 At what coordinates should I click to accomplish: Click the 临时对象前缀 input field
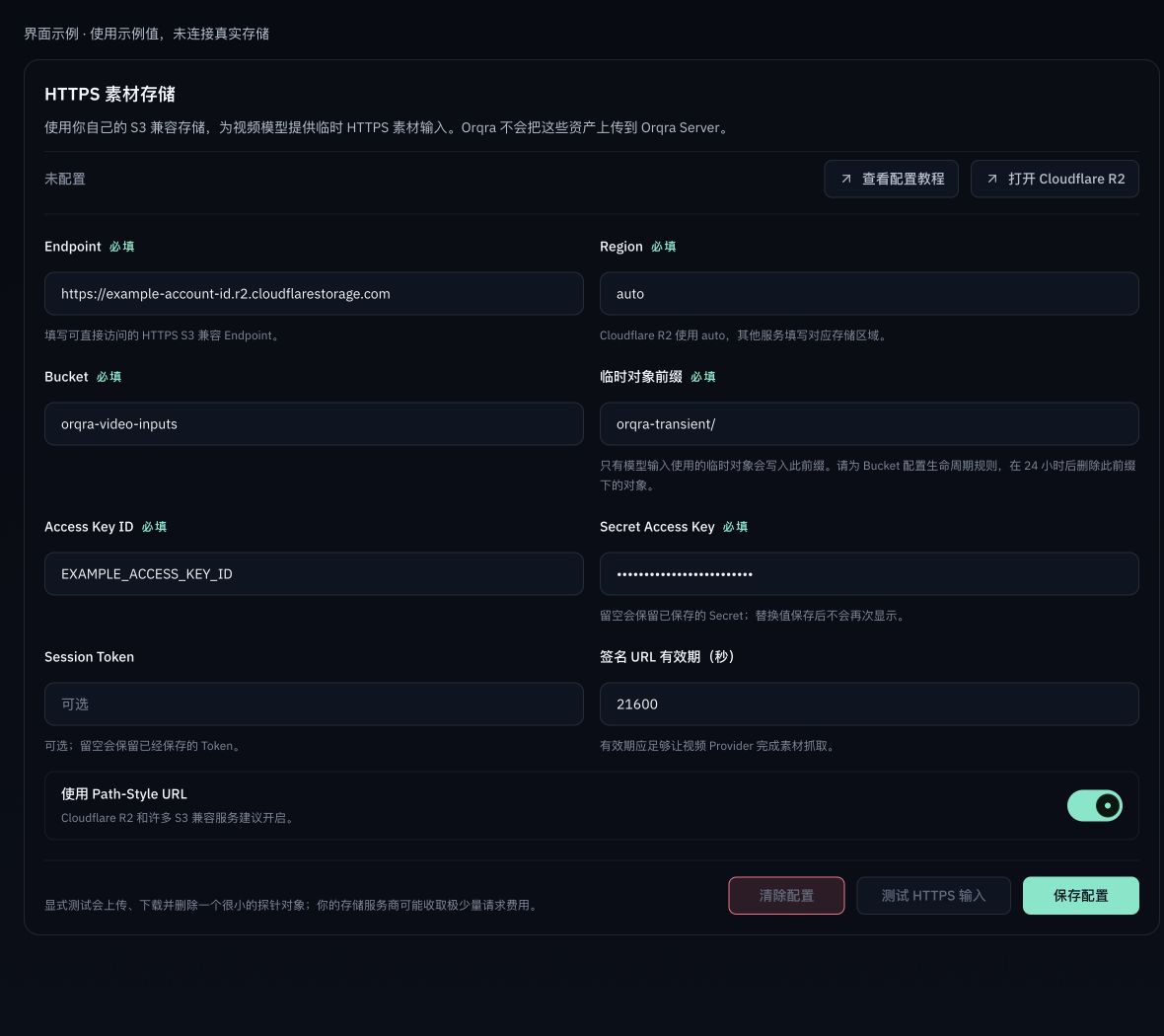868,424
